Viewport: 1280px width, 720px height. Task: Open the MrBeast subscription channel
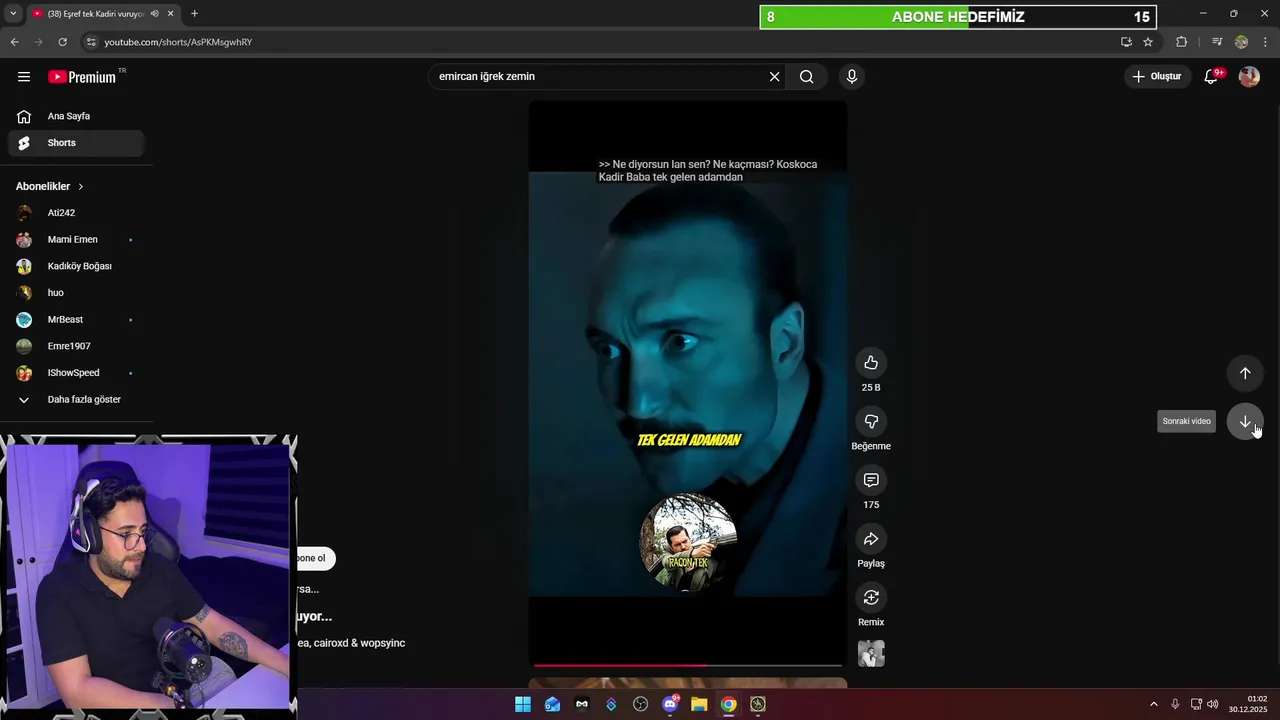coord(76,320)
